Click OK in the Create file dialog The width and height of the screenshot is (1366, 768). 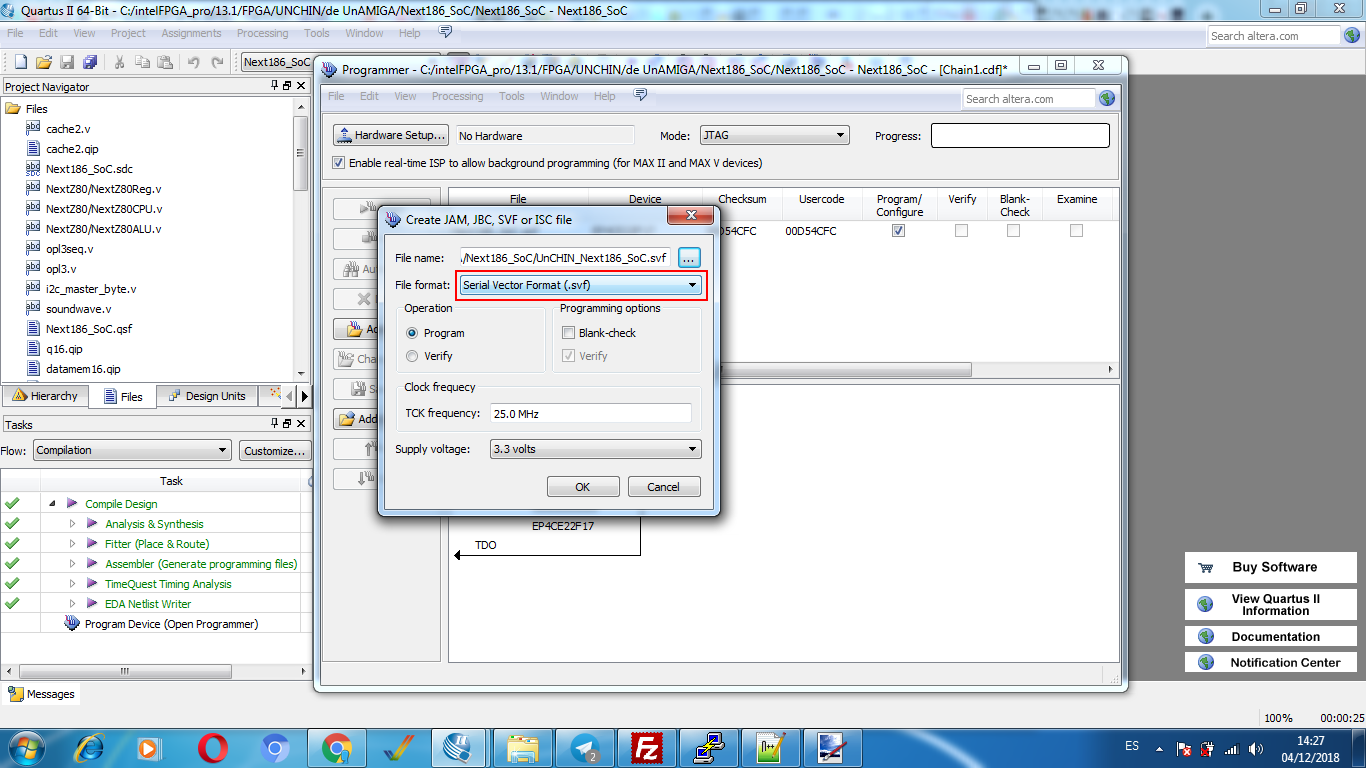582,487
